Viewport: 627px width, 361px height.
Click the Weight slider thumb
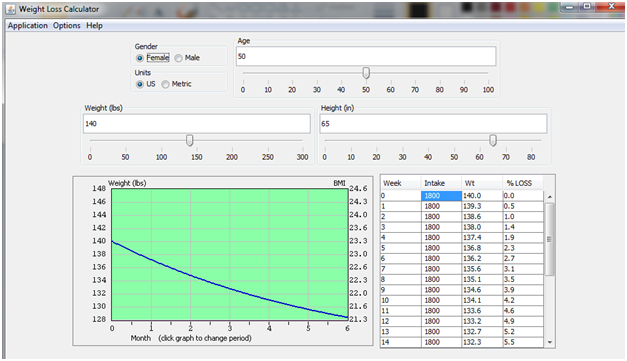click(190, 140)
